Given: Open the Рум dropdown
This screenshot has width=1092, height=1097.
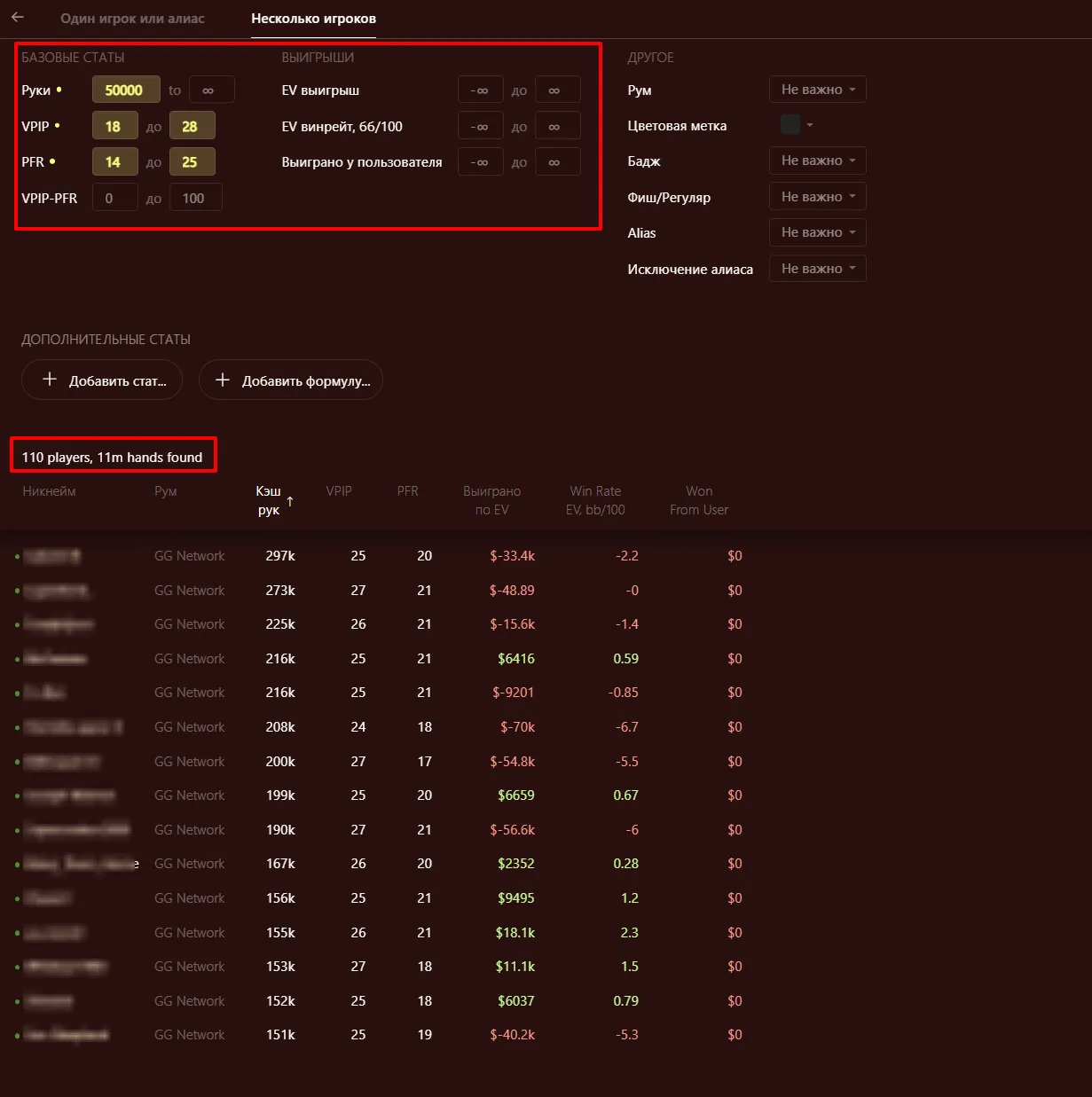Looking at the screenshot, I should point(817,90).
